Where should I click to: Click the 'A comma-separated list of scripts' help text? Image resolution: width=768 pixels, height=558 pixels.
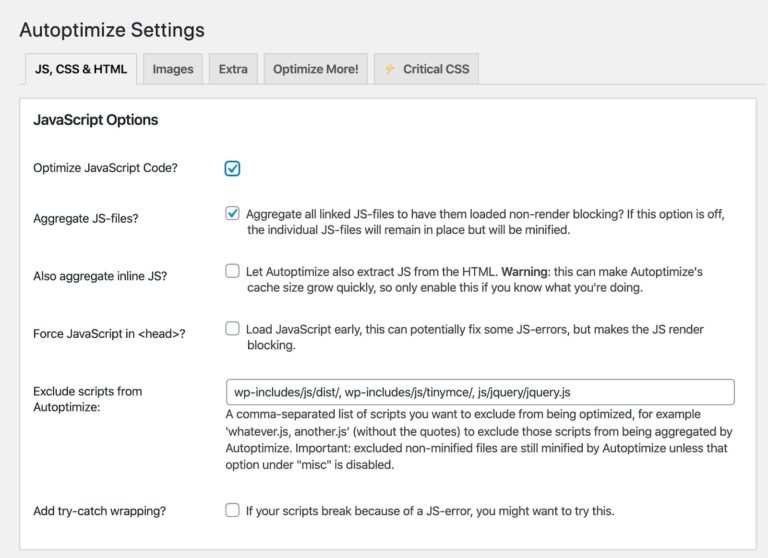click(479, 439)
